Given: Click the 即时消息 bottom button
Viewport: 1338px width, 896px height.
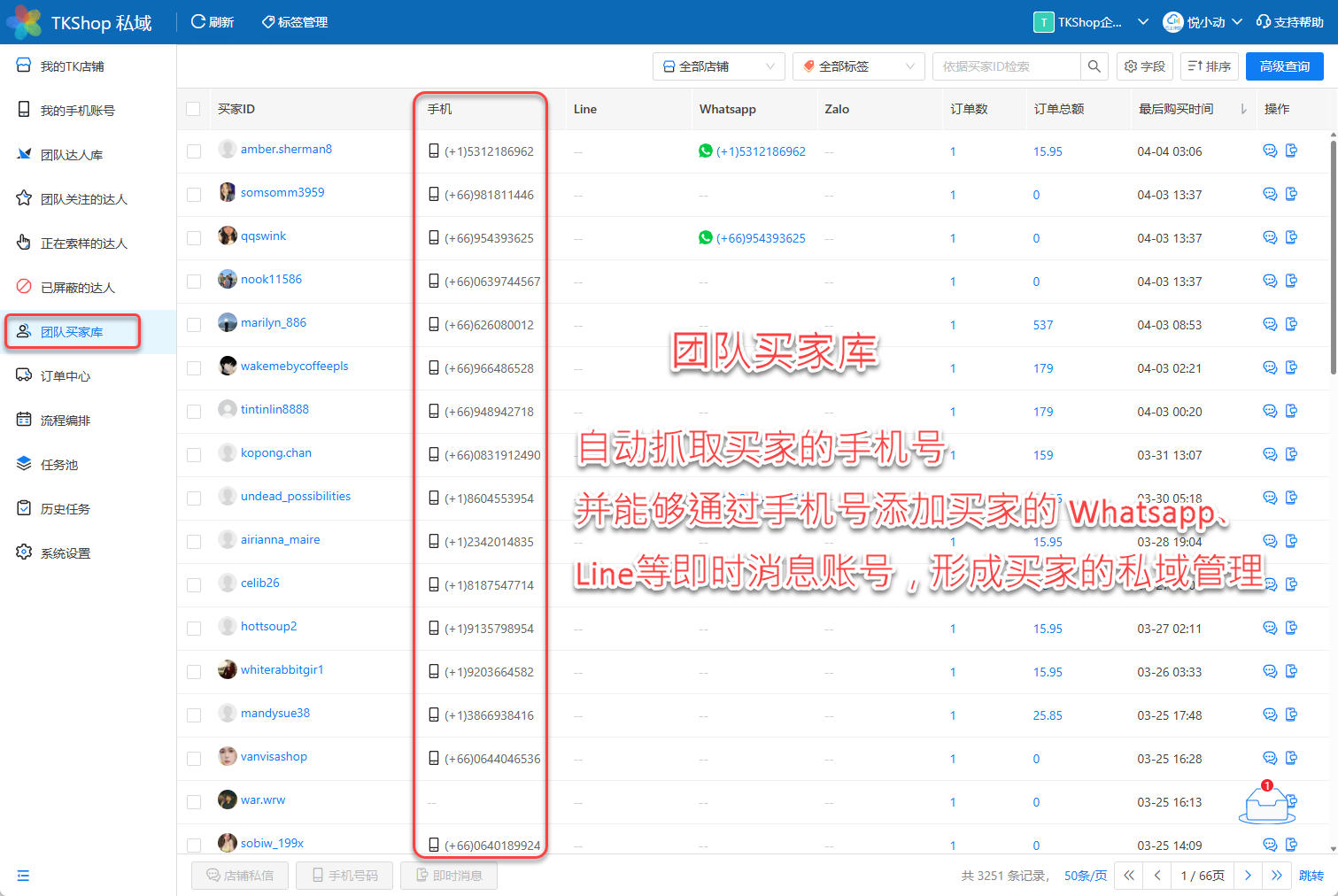Looking at the screenshot, I should 449,876.
